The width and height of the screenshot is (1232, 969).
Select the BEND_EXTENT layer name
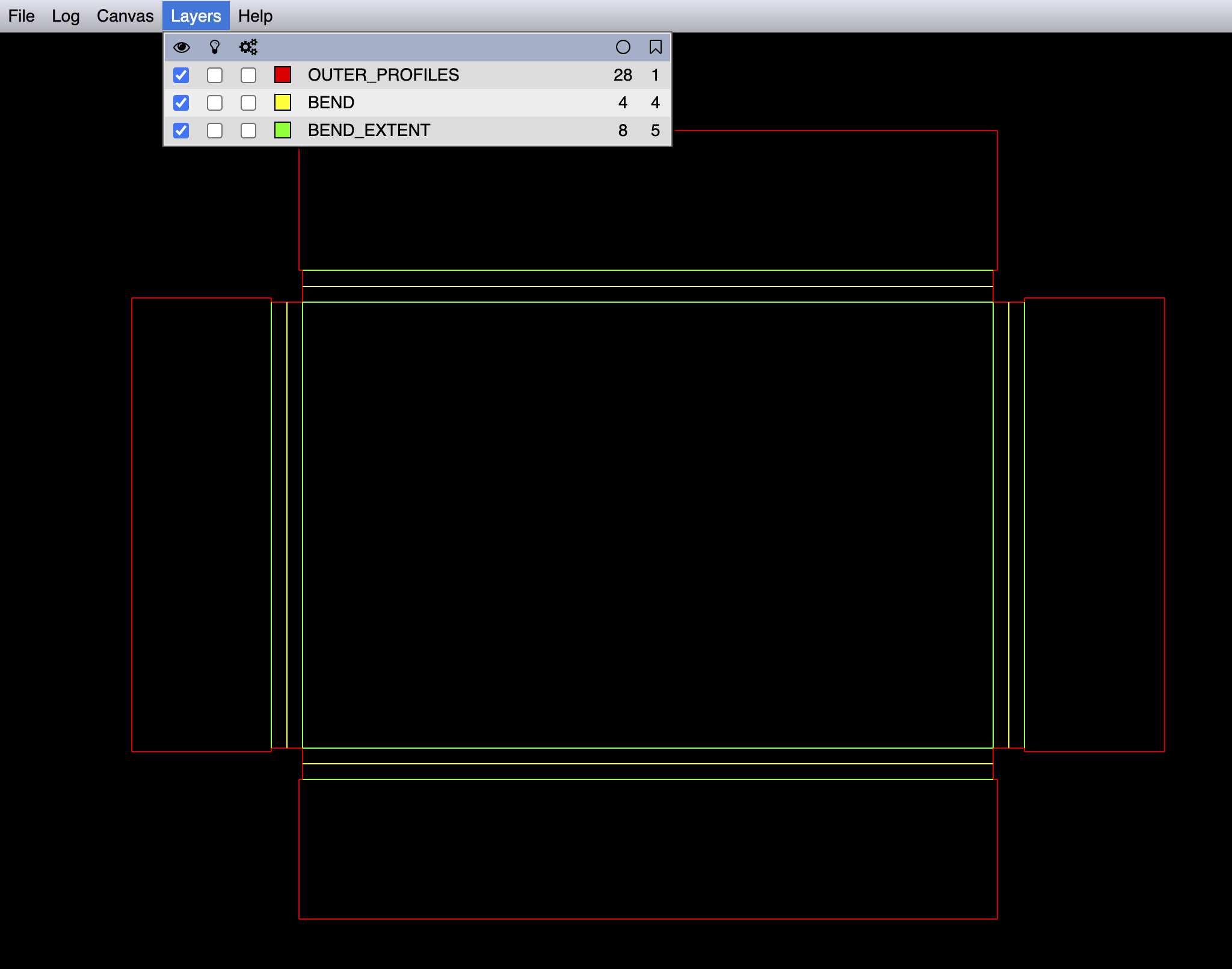tap(369, 130)
